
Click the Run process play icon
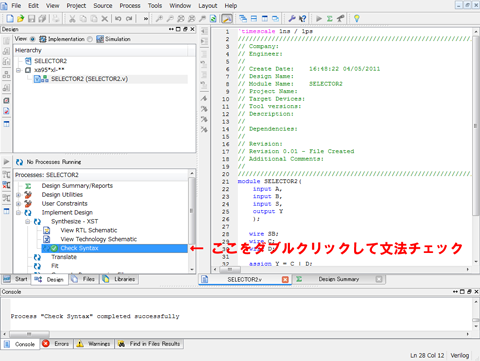tap(319, 19)
